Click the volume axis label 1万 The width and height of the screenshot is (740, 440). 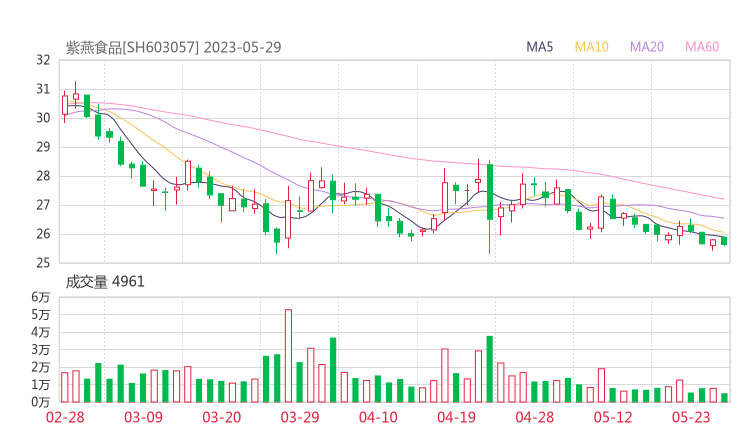[41, 385]
